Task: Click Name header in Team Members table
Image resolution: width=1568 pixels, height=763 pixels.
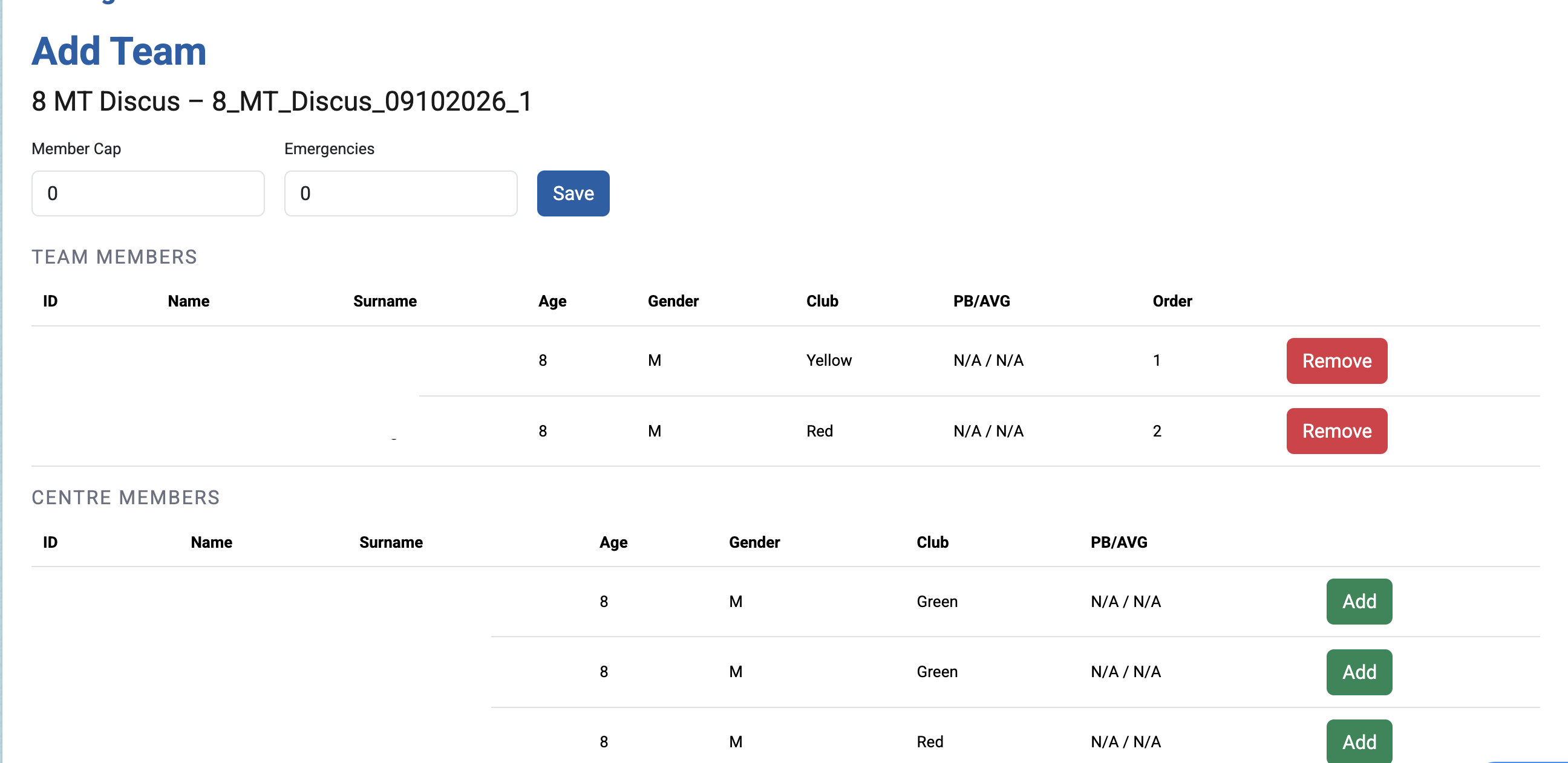Action: pos(188,301)
